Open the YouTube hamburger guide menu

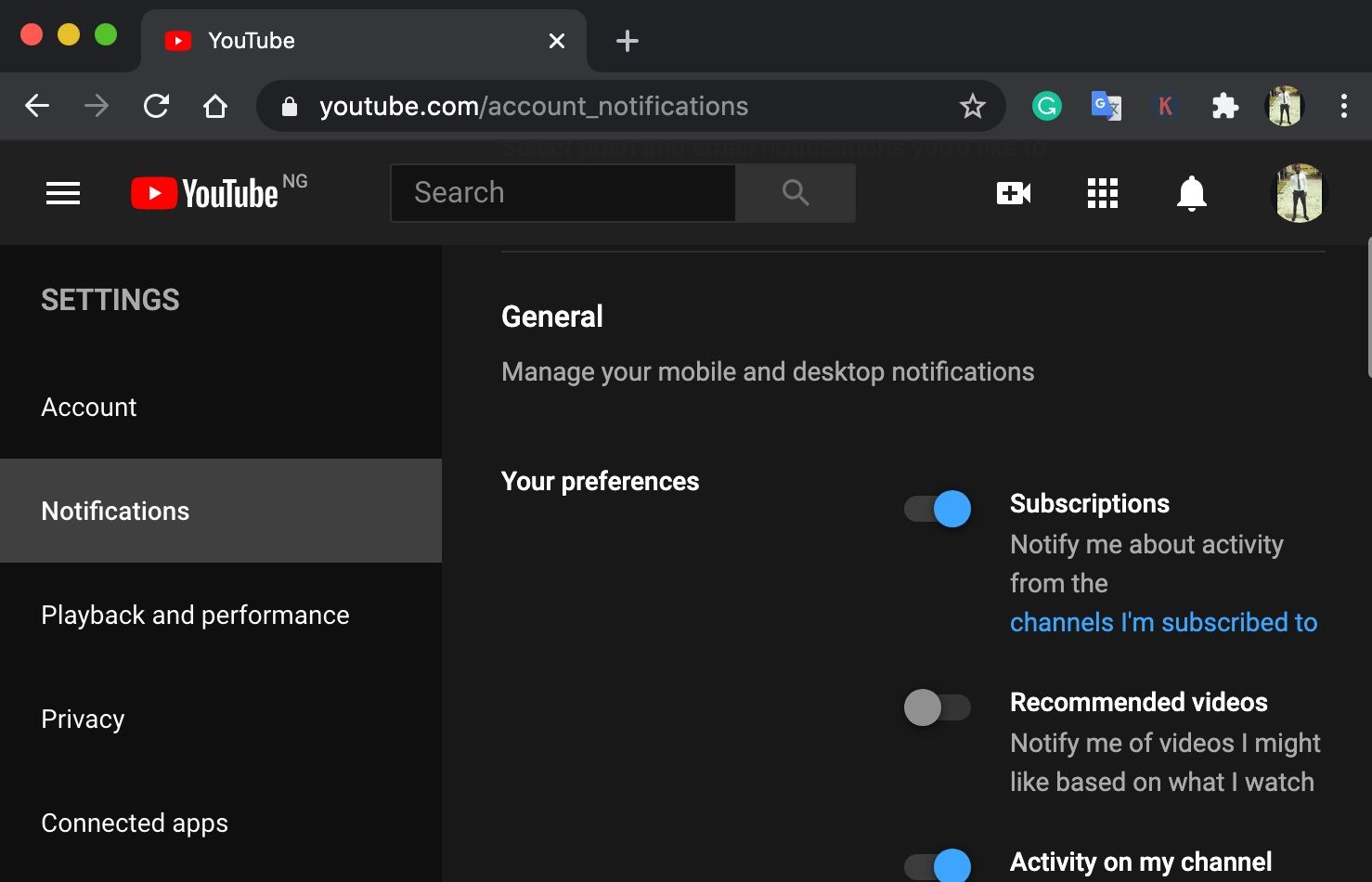pos(63,193)
